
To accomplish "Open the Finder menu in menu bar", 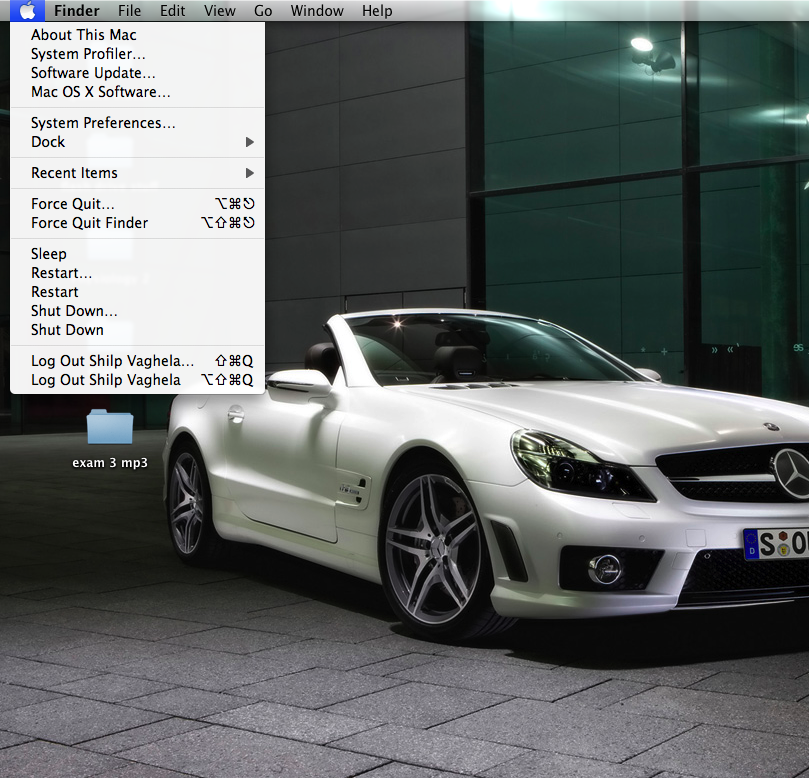I will pos(77,11).
